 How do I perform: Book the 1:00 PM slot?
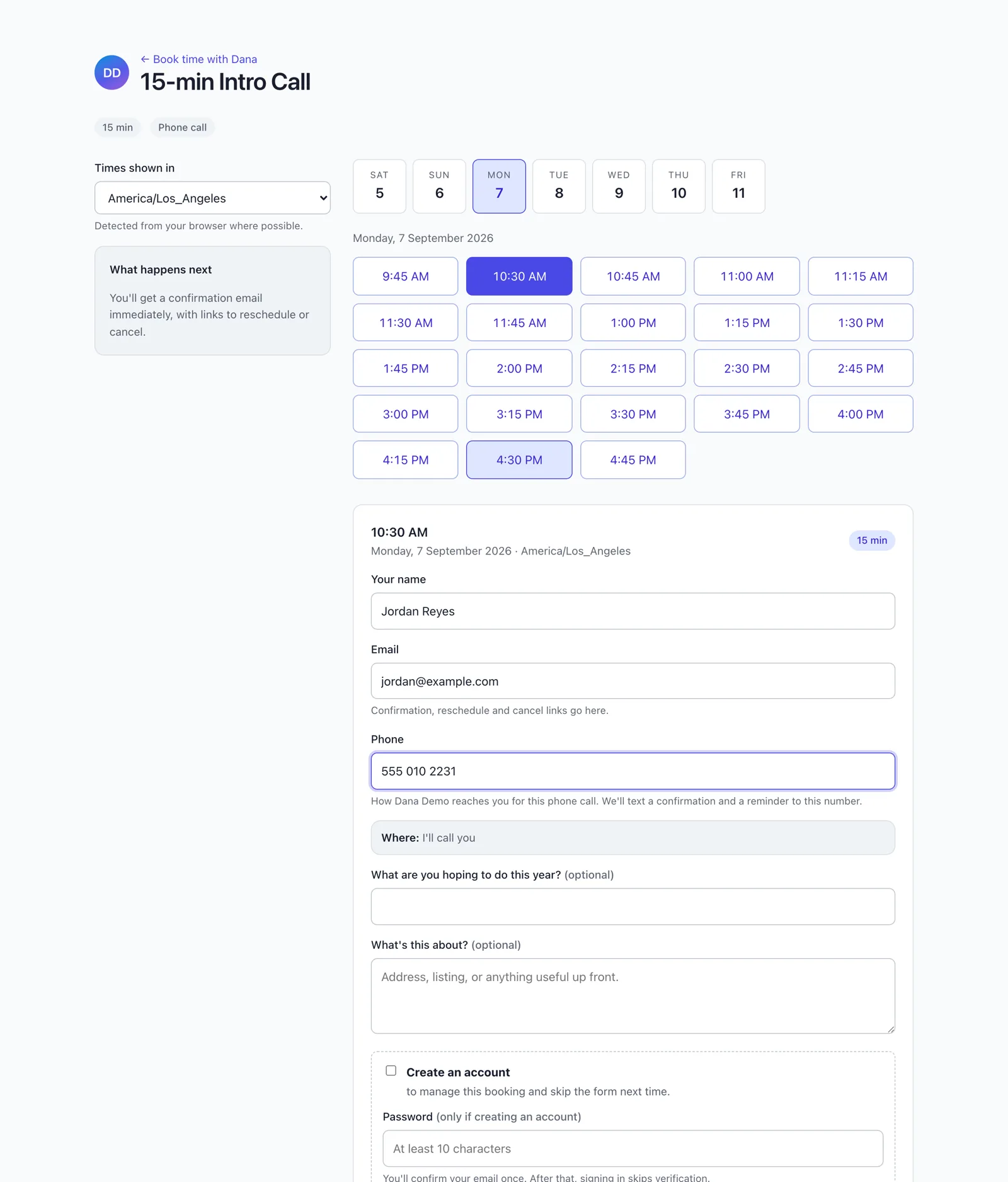click(x=633, y=323)
